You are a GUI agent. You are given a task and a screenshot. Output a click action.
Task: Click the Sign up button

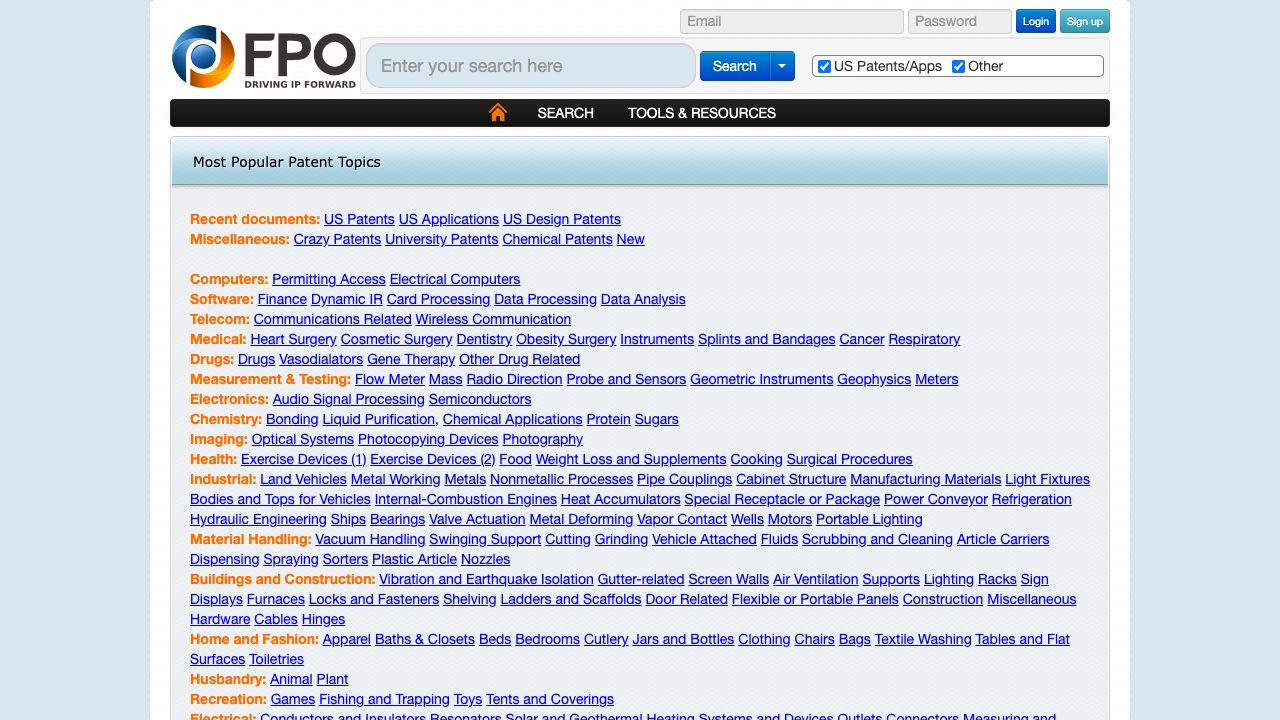(x=1084, y=21)
